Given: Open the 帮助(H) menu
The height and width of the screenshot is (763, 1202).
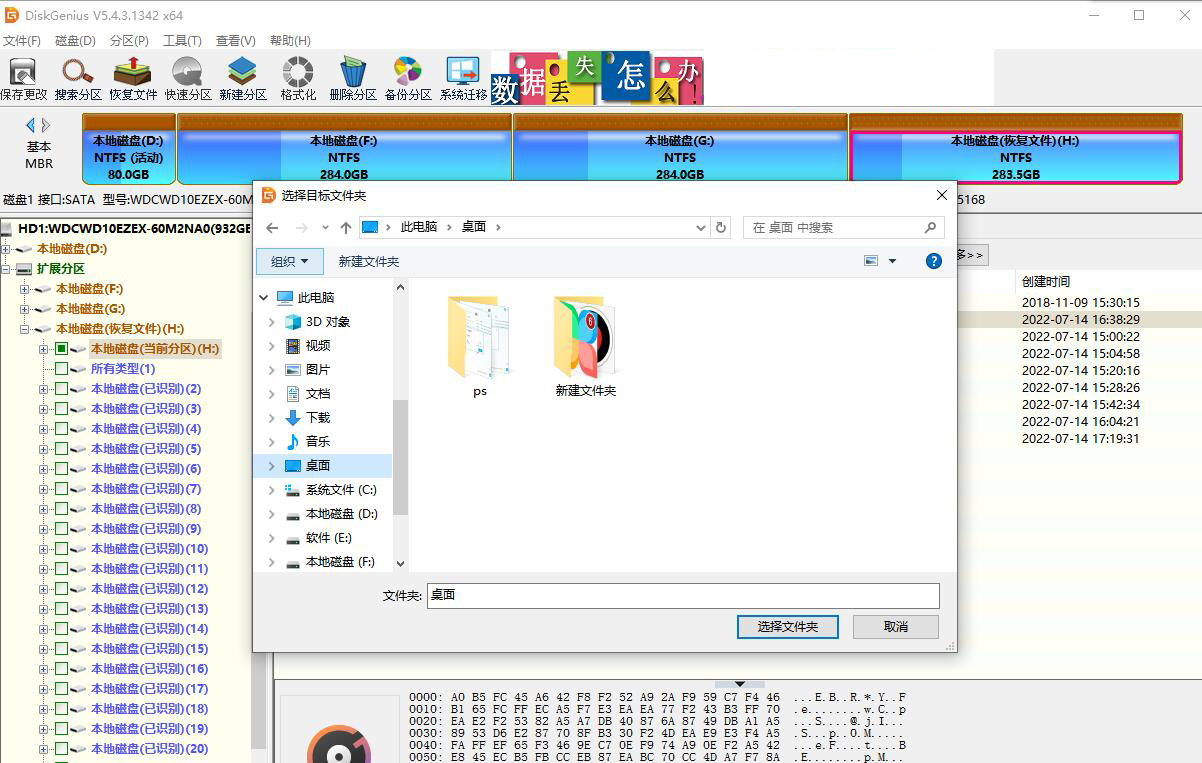Looking at the screenshot, I should click(290, 40).
